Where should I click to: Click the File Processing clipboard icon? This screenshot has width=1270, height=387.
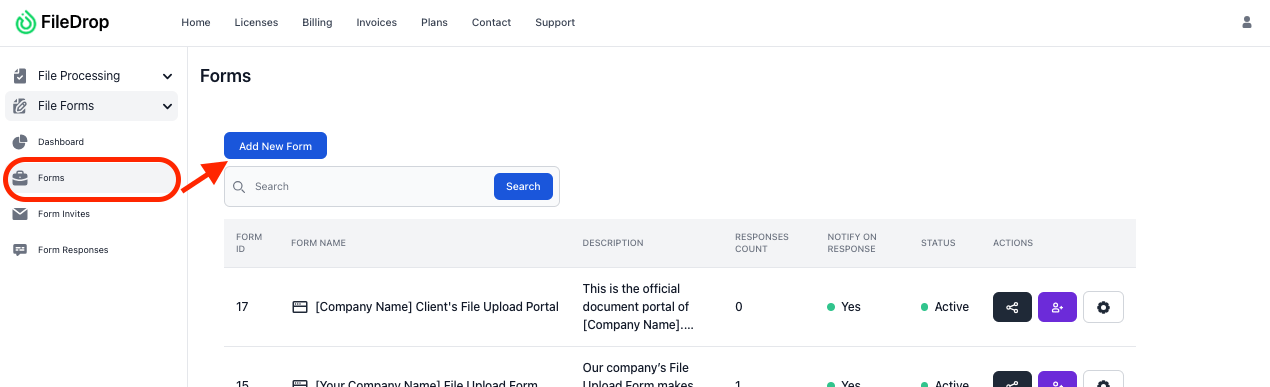coord(20,76)
